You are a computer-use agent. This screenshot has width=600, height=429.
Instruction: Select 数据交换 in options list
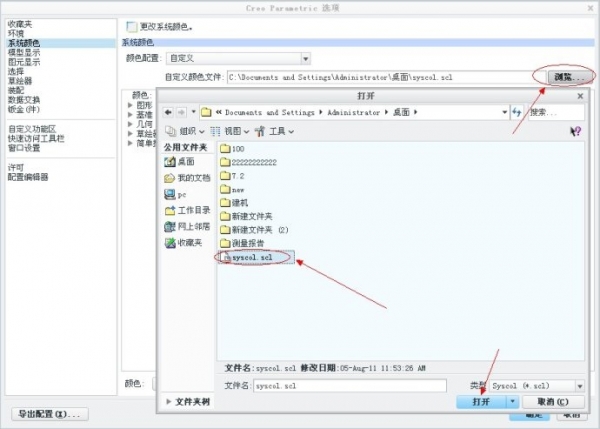click(x=24, y=100)
